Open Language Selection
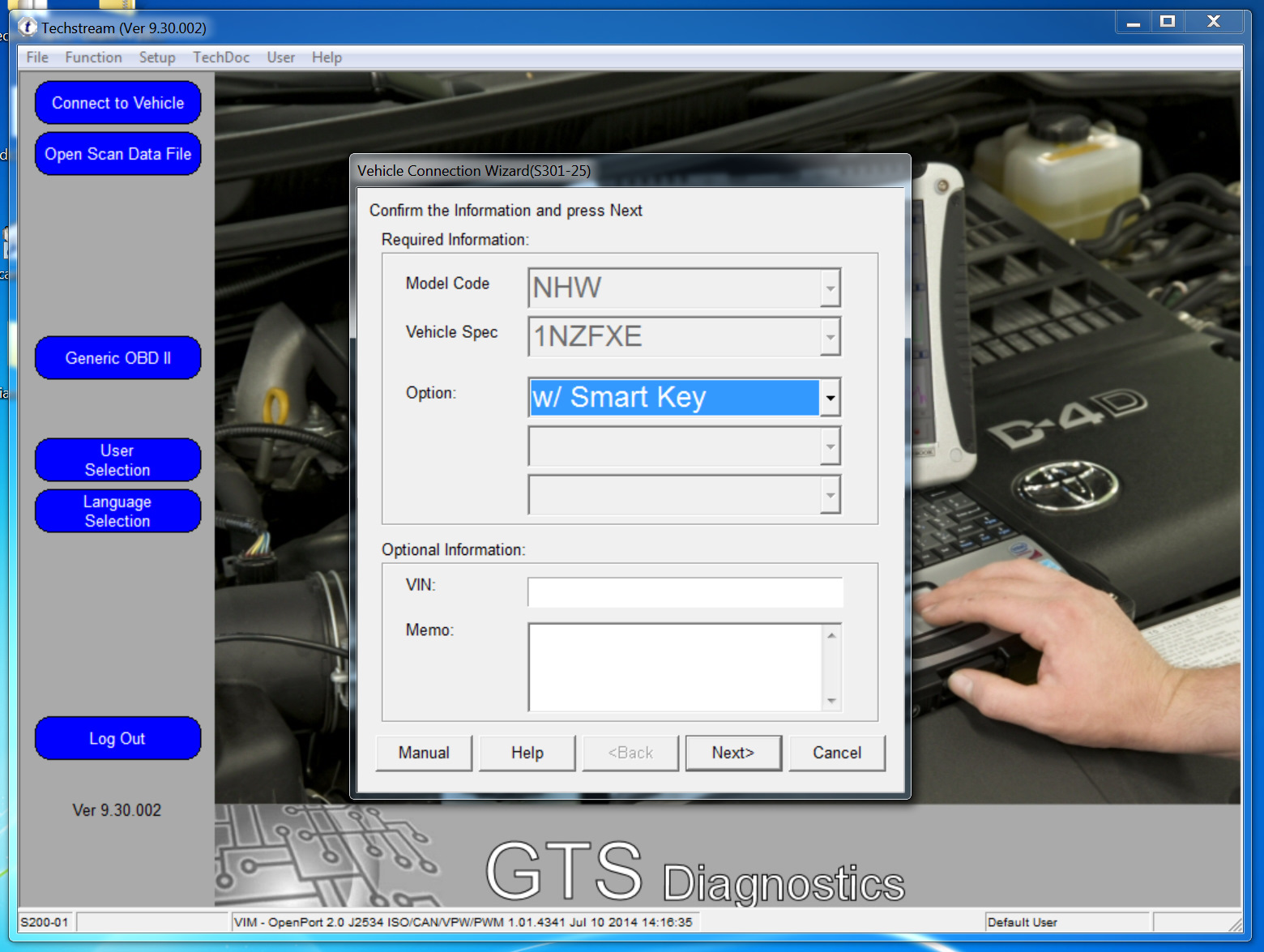Screen dimensions: 1264x952 [118, 511]
